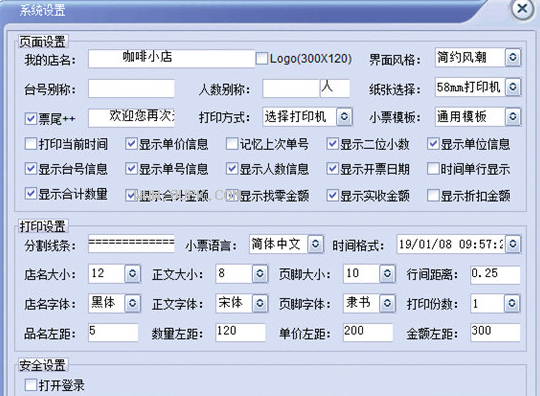Enable 打印当前时间 checkbox

(31, 144)
